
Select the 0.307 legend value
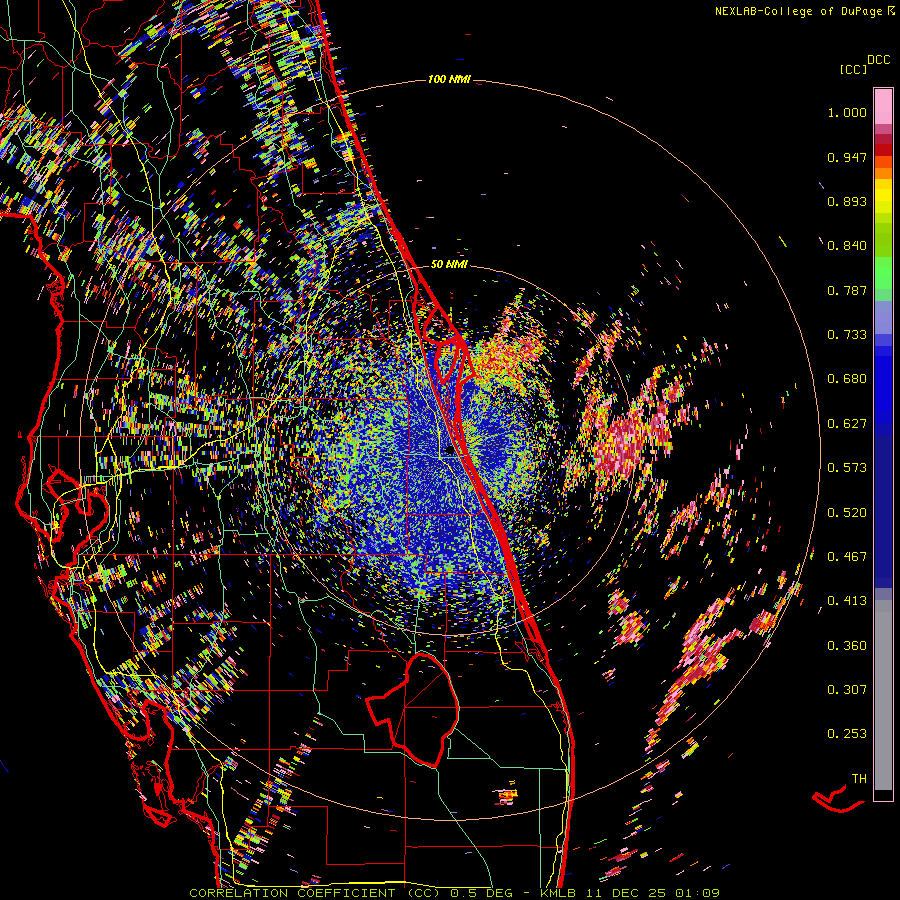coord(847,690)
